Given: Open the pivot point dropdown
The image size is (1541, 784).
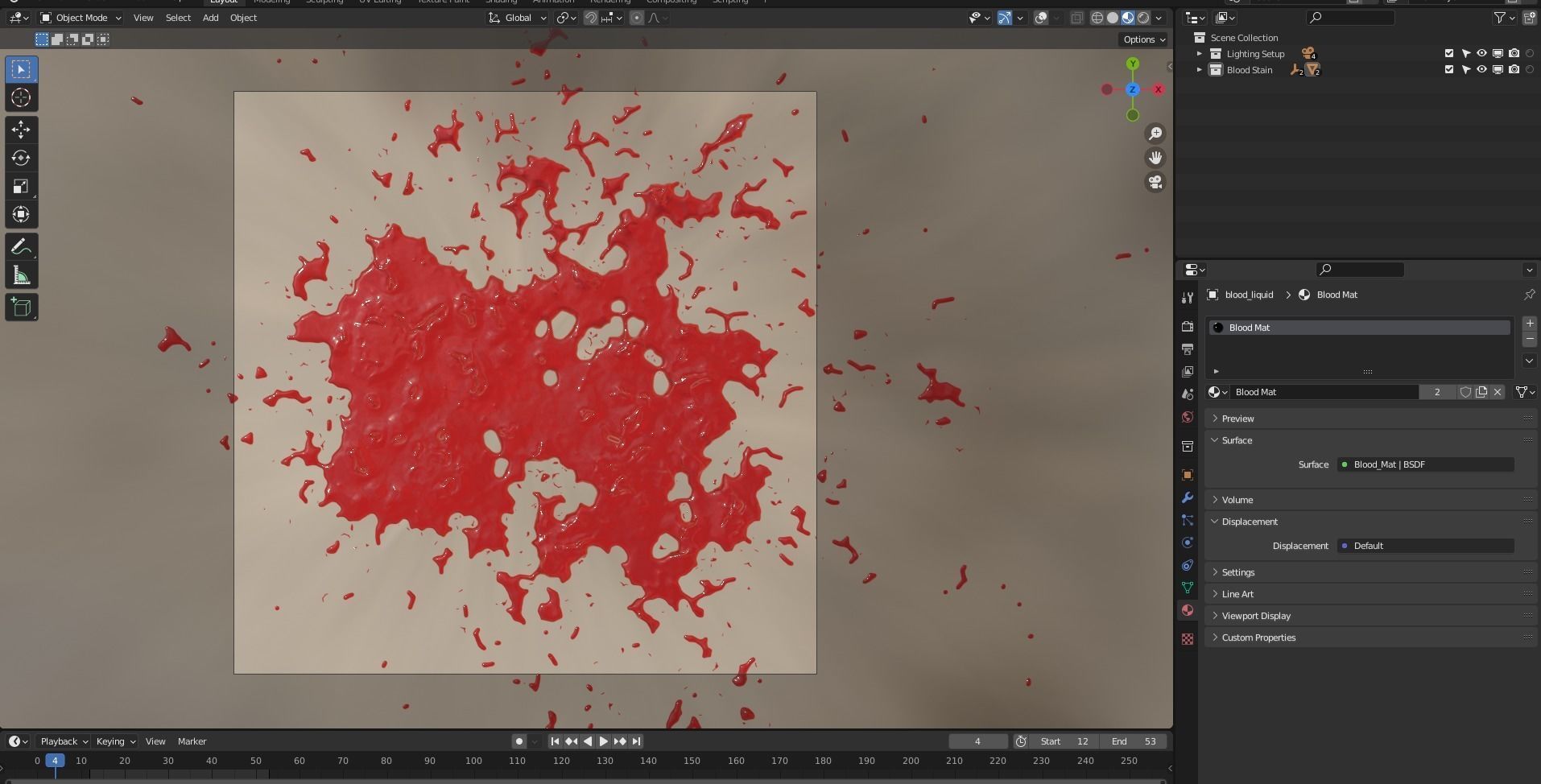Looking at the screenshot, I should [x=567, y=18].
